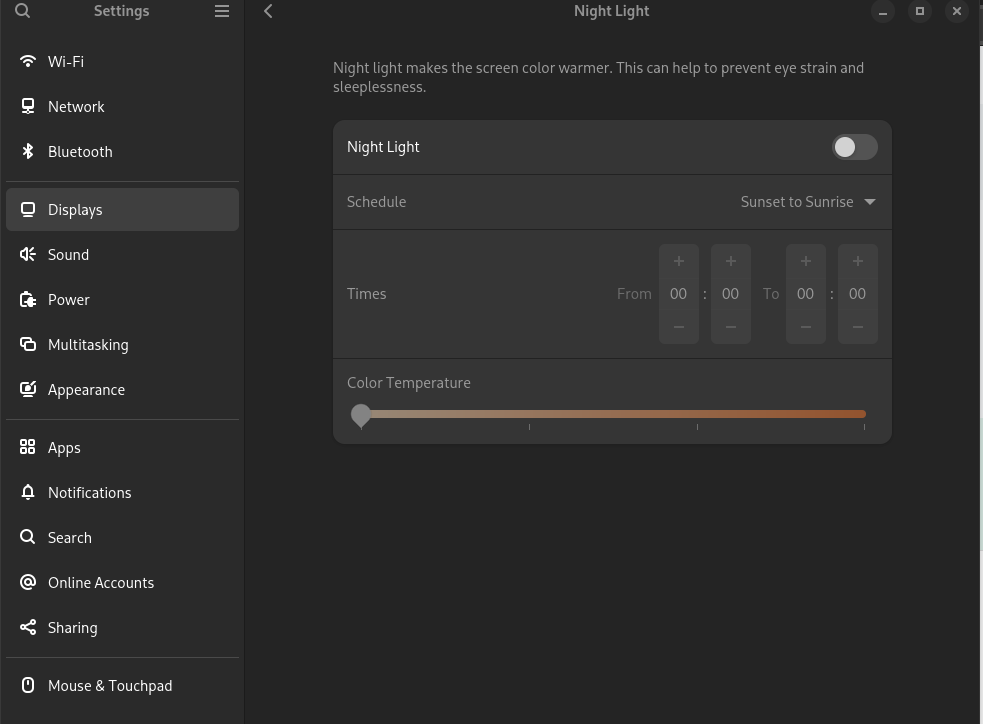Click the Power battery icon

(x=28, y=299)
